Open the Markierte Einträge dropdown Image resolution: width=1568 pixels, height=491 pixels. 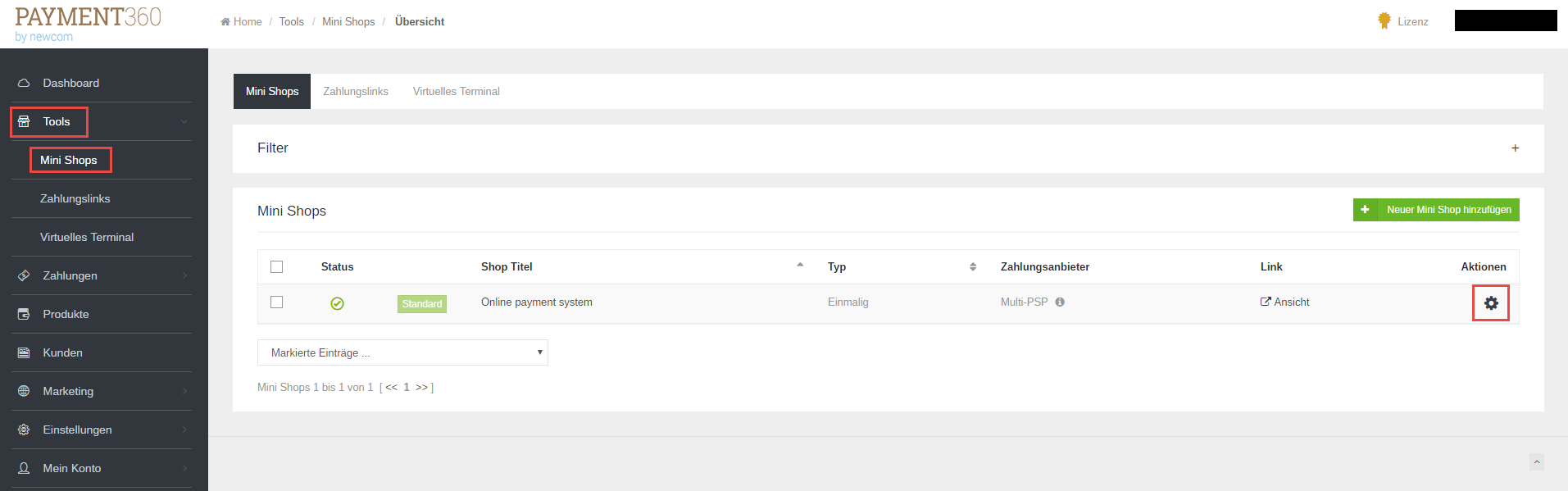pos(402,352)
